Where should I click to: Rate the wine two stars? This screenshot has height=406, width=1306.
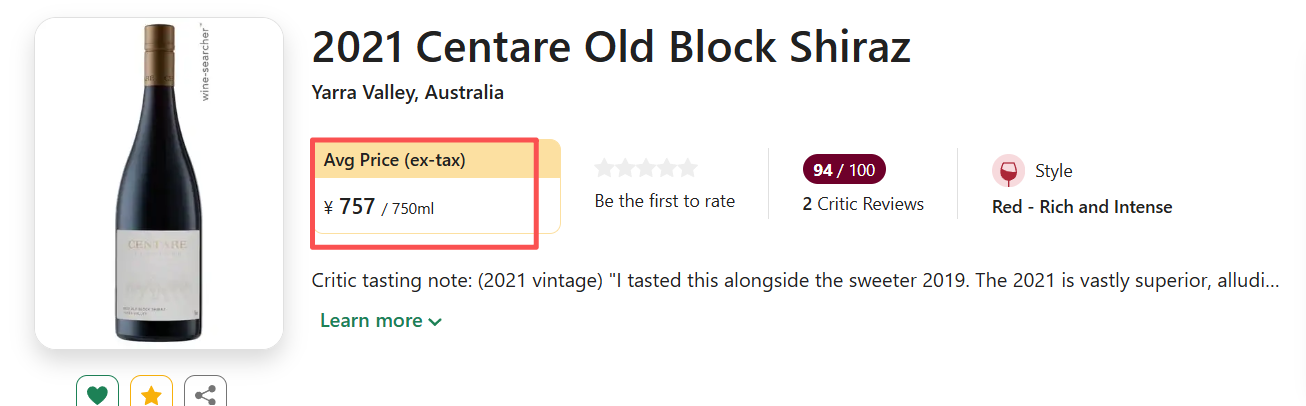tap(625, 168)
